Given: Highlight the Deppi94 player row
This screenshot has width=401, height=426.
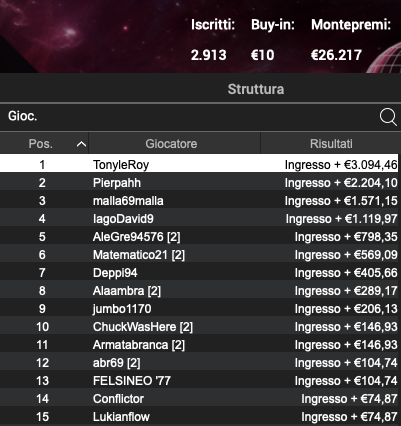Looking at the screenshot, I should pyautogui.click(x=199, y=273).
